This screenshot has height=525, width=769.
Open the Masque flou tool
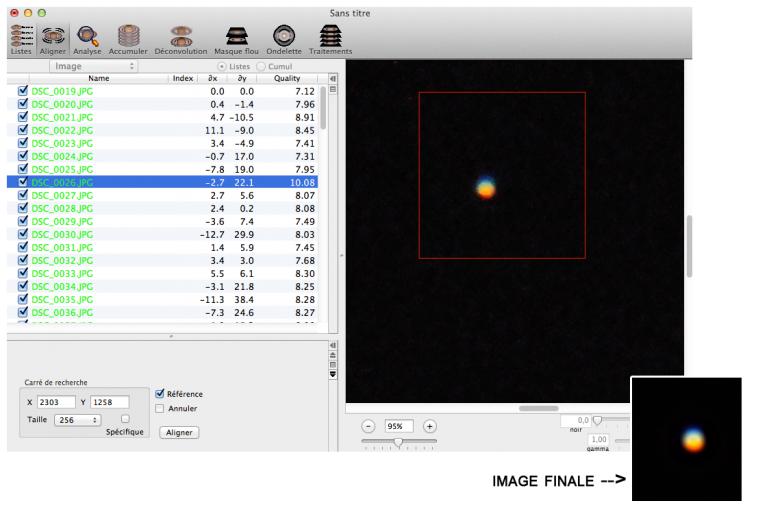[x=236, y=39]
